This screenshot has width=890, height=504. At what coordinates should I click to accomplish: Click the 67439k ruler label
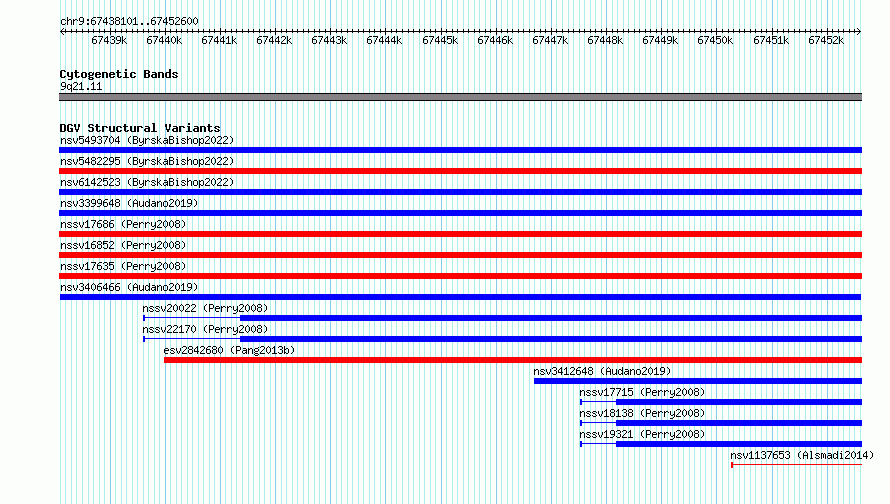click(109, 40)
